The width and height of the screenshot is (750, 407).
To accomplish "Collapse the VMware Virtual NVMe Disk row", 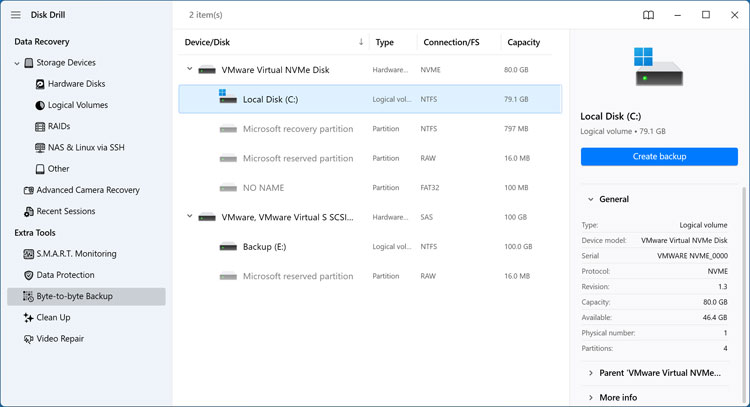I will (x=189, y=69).
